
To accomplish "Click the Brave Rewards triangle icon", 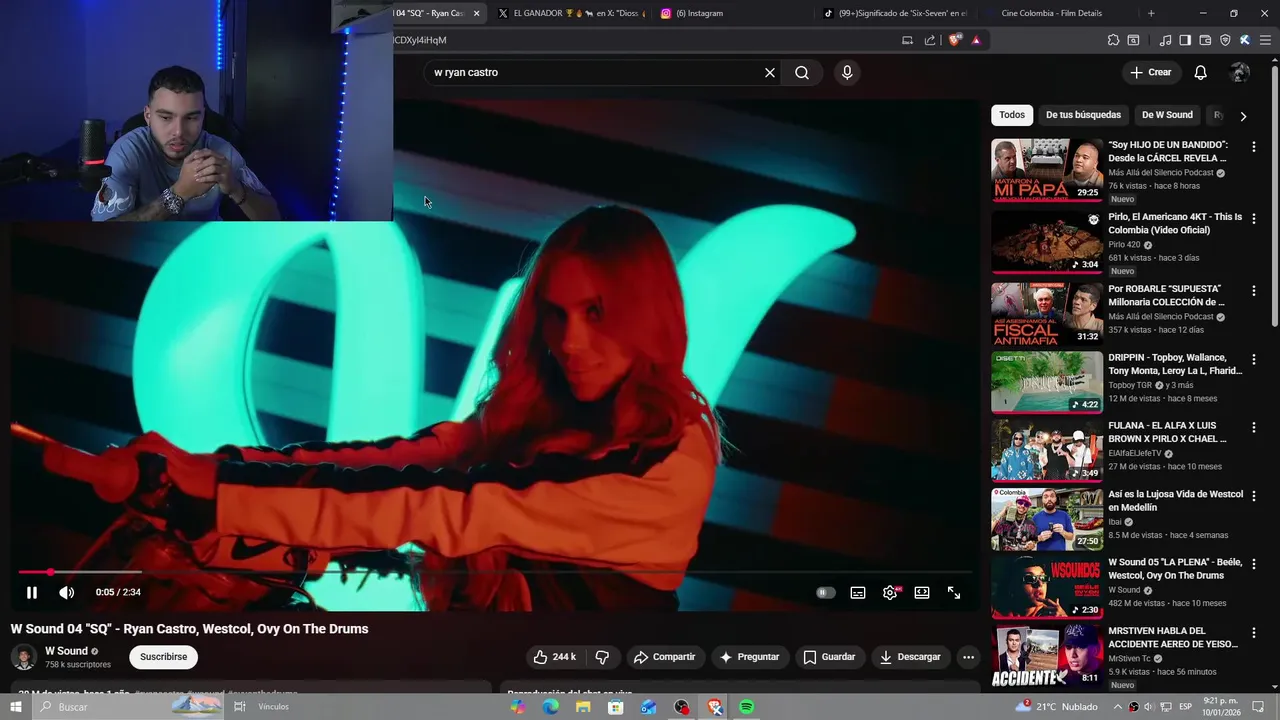I will pyautogui.click(x=976, y=40).
